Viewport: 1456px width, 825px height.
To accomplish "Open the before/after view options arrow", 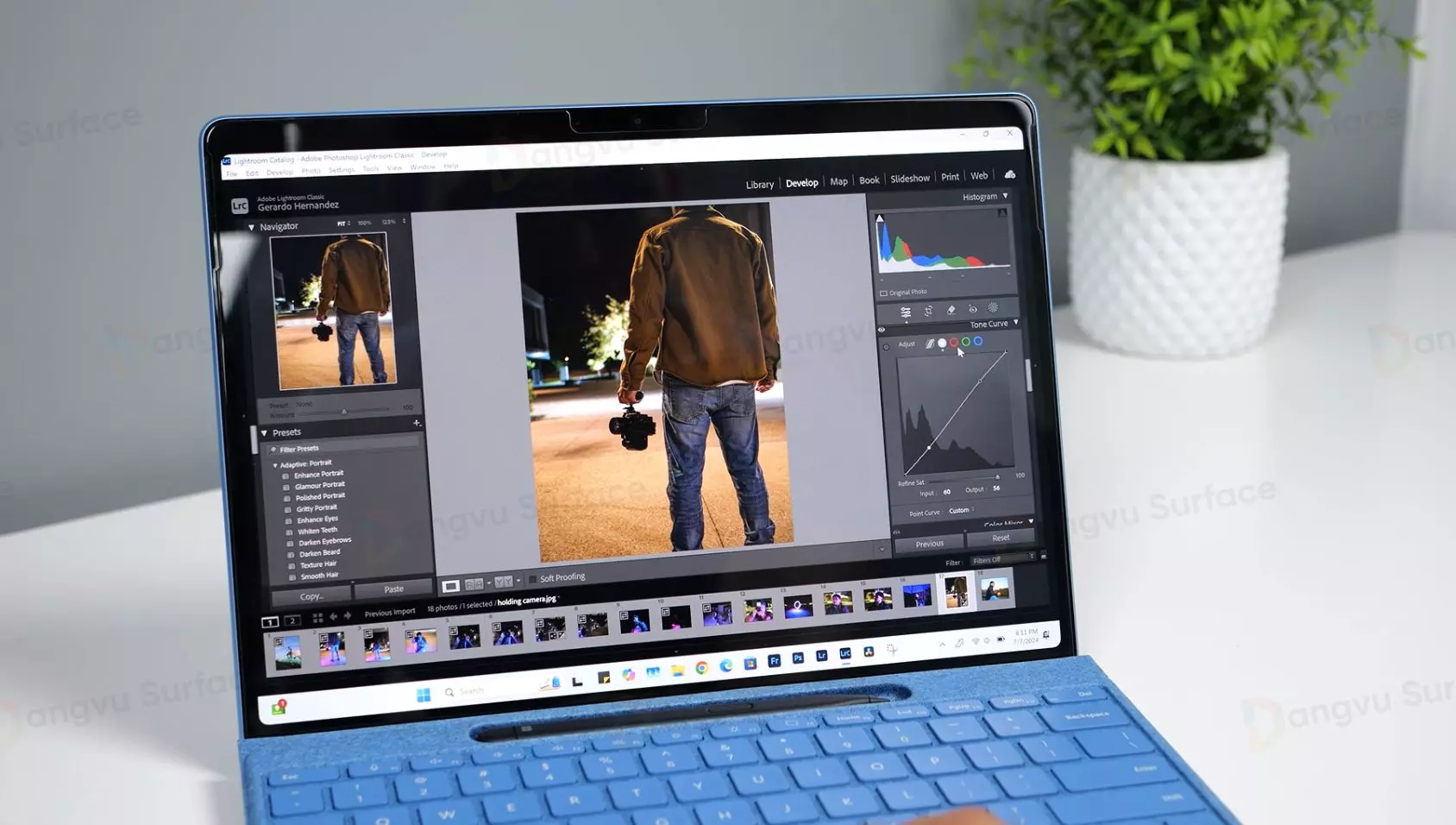I will (518, 582).
